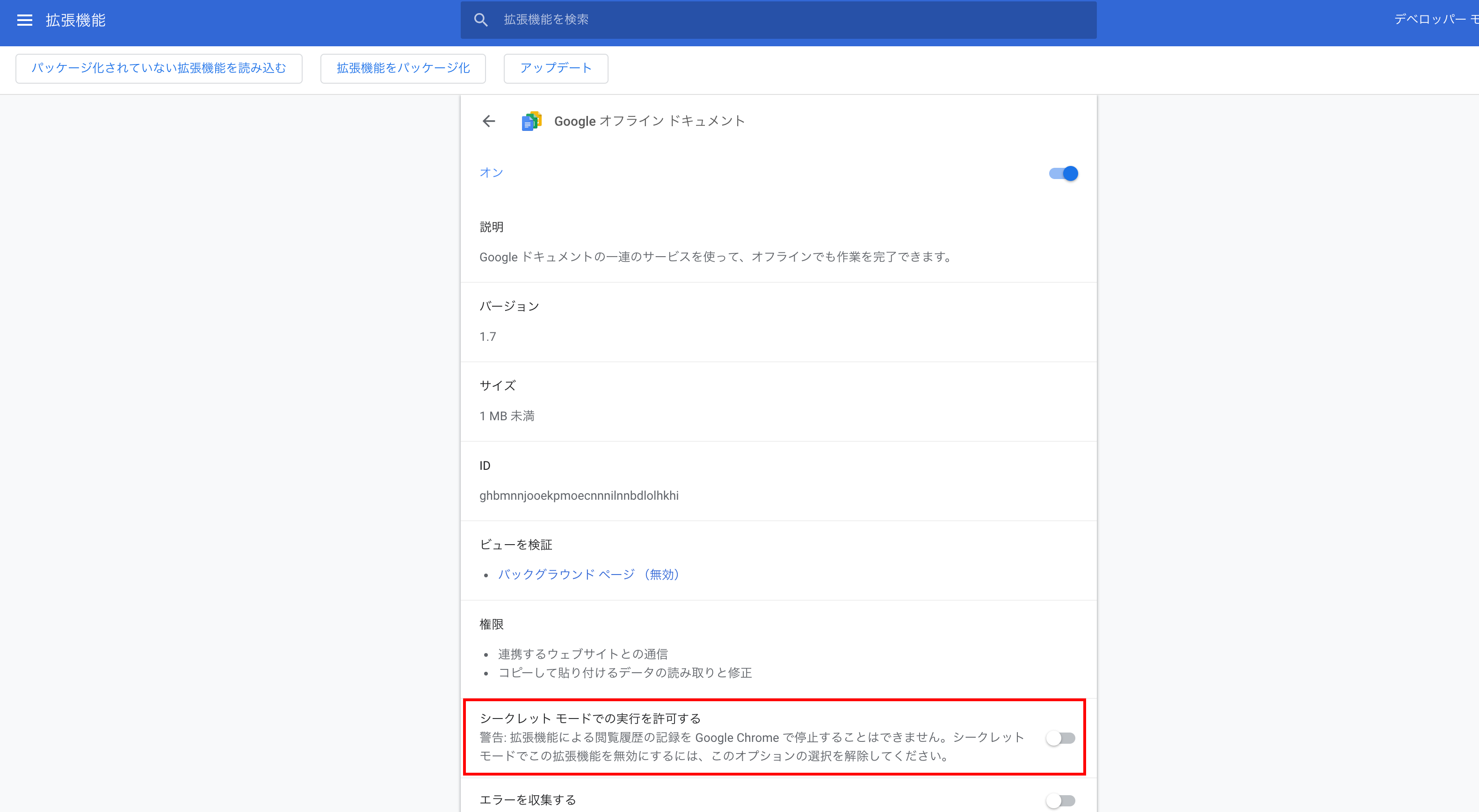The width and height of the screenshot is (1479, 812).
Task: Click the サイズ heading
Action: point(498,386)
